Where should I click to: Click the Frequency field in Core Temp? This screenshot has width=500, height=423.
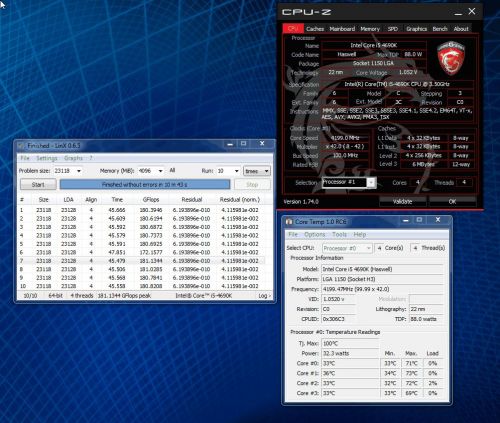coord(382,289)
